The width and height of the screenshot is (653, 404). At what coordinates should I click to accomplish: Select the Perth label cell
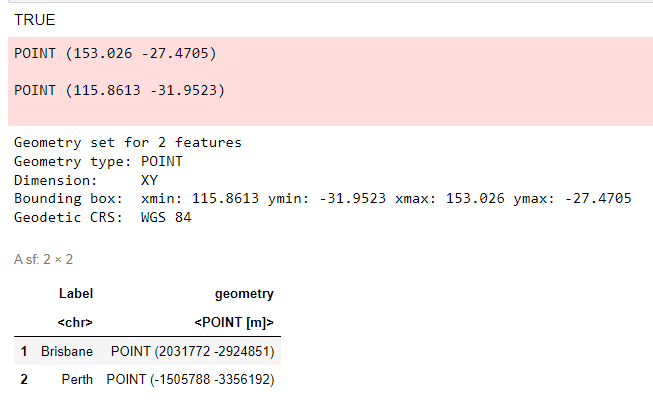pos(76,380)
